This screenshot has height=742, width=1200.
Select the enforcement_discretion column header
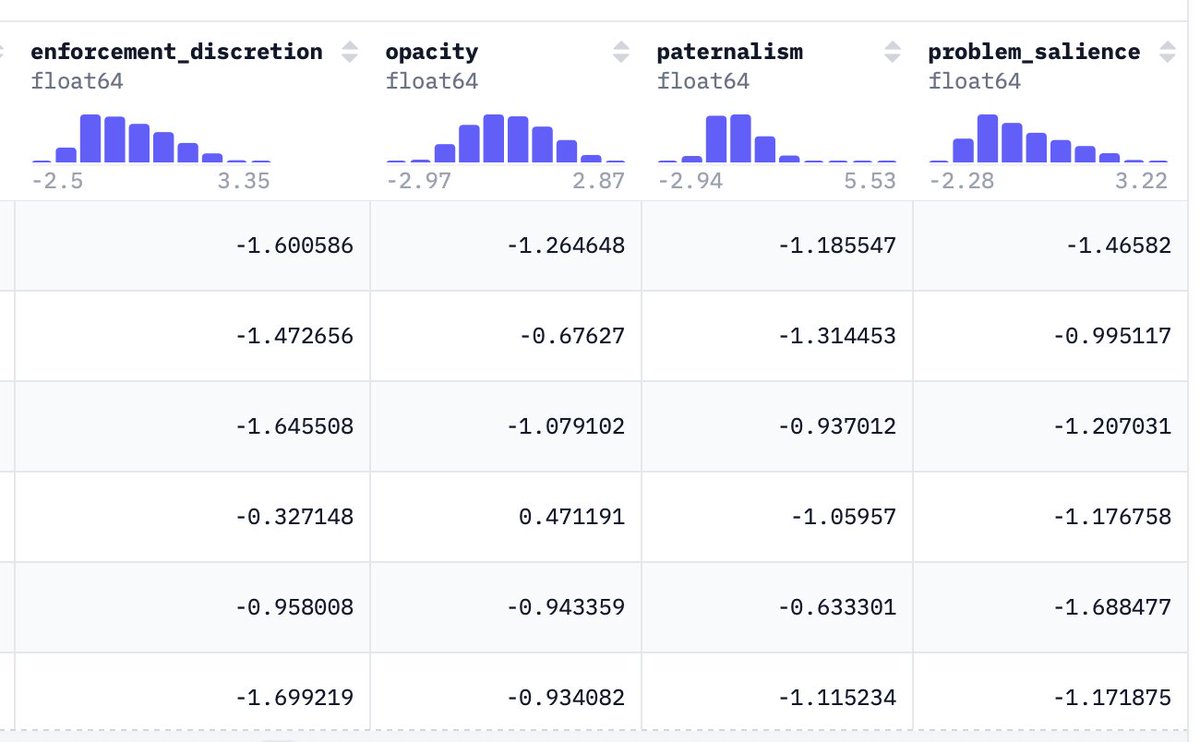177,51
